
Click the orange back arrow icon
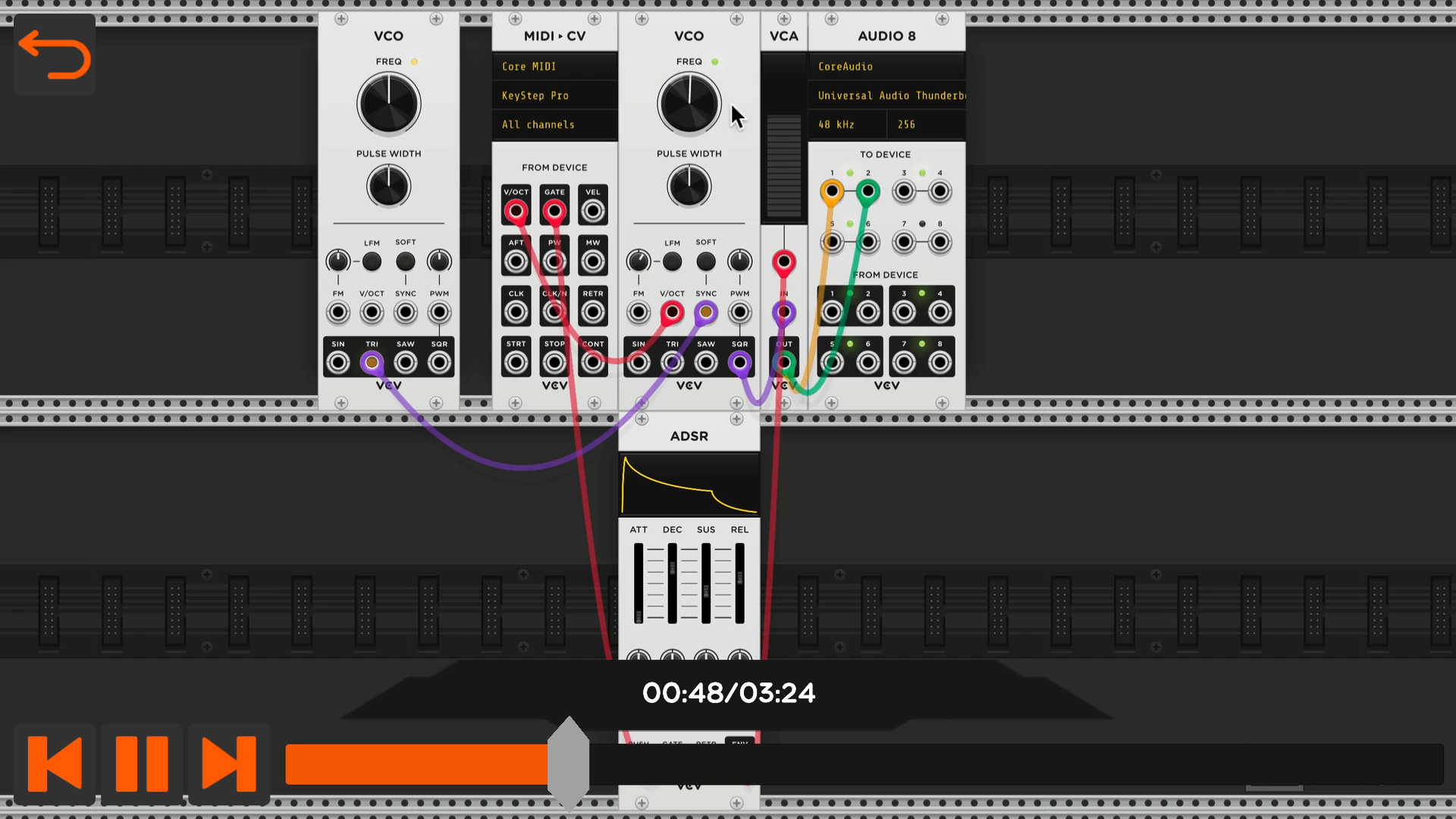pos(55,55)
